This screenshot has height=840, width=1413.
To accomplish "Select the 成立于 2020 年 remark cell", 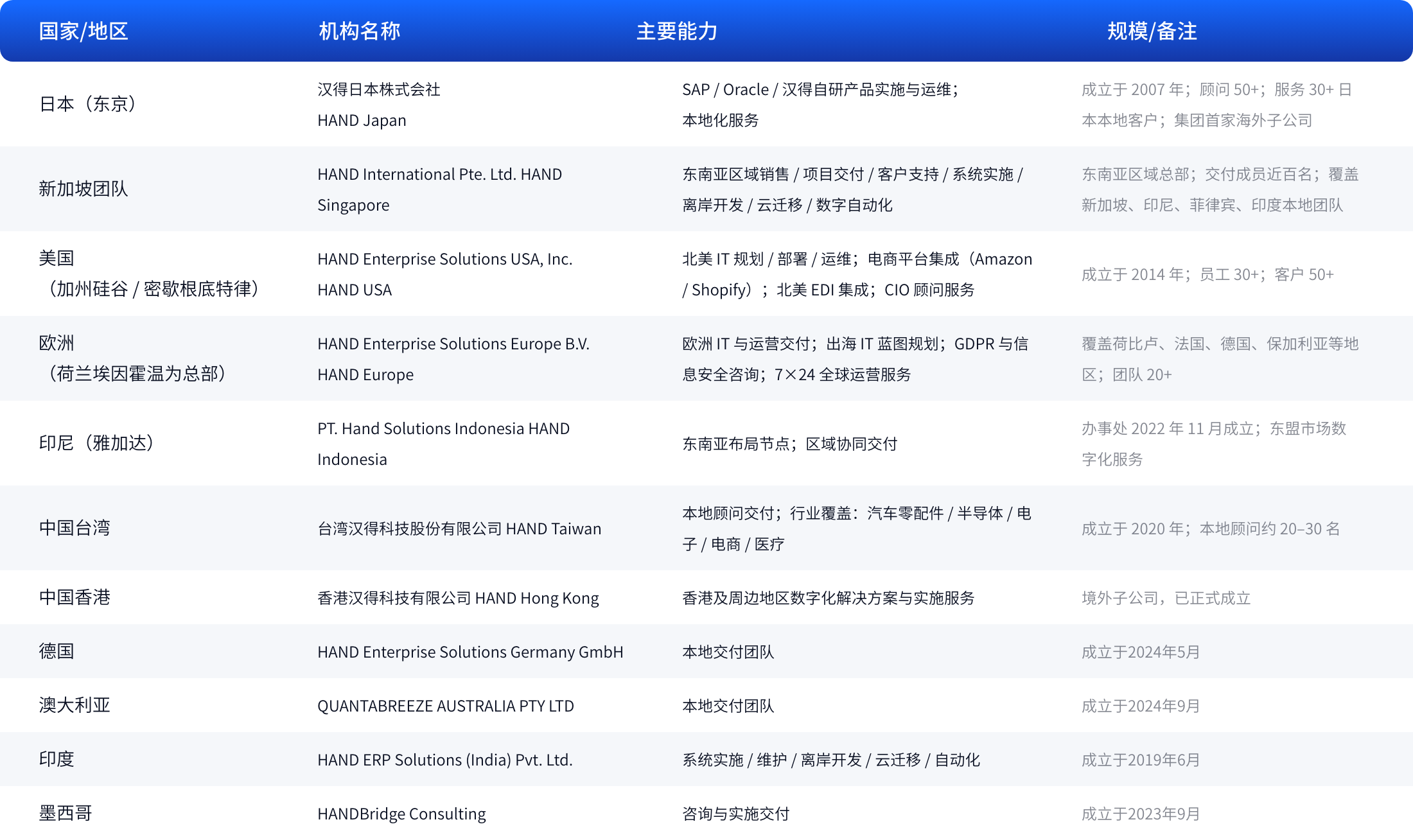I will pos(1211,529).
